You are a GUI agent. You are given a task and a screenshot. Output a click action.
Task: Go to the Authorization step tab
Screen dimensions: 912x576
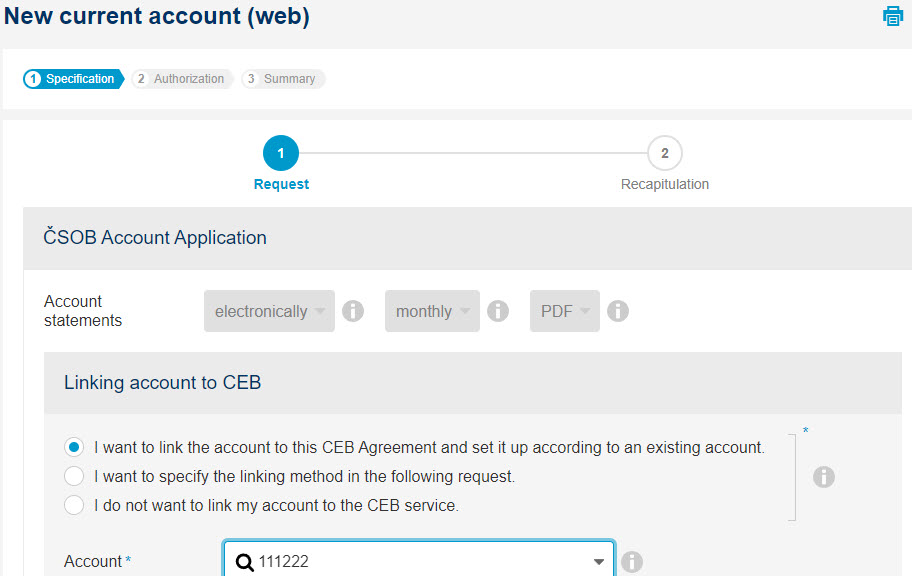point(182,79)
